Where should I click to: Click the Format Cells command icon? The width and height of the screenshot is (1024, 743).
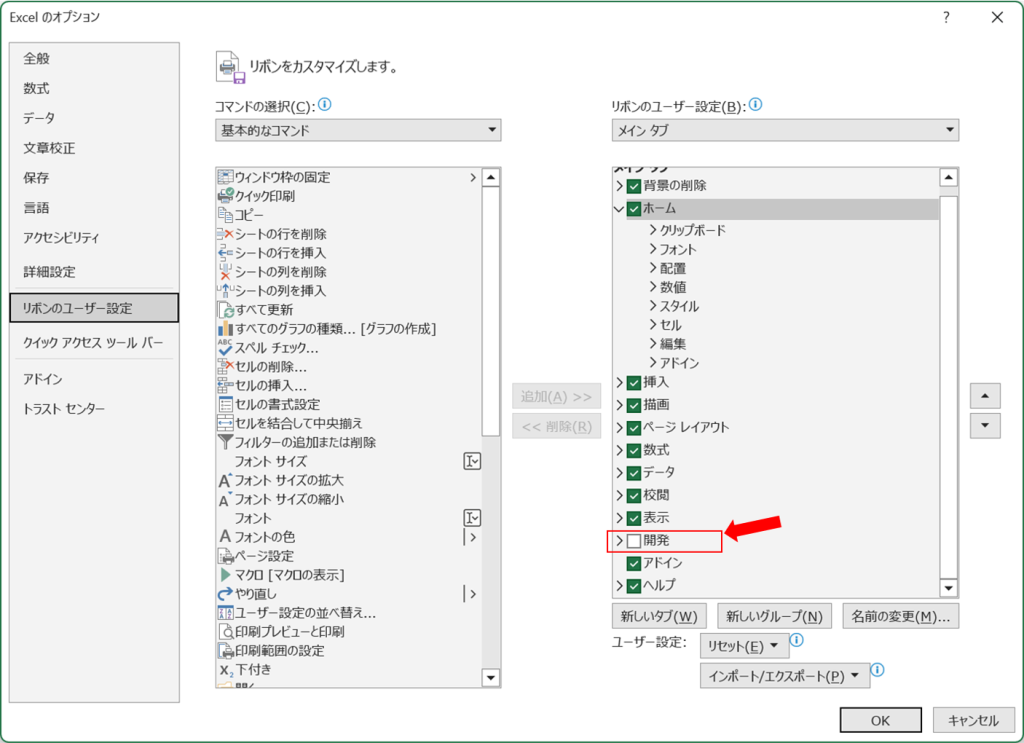(x=225, y=404)
